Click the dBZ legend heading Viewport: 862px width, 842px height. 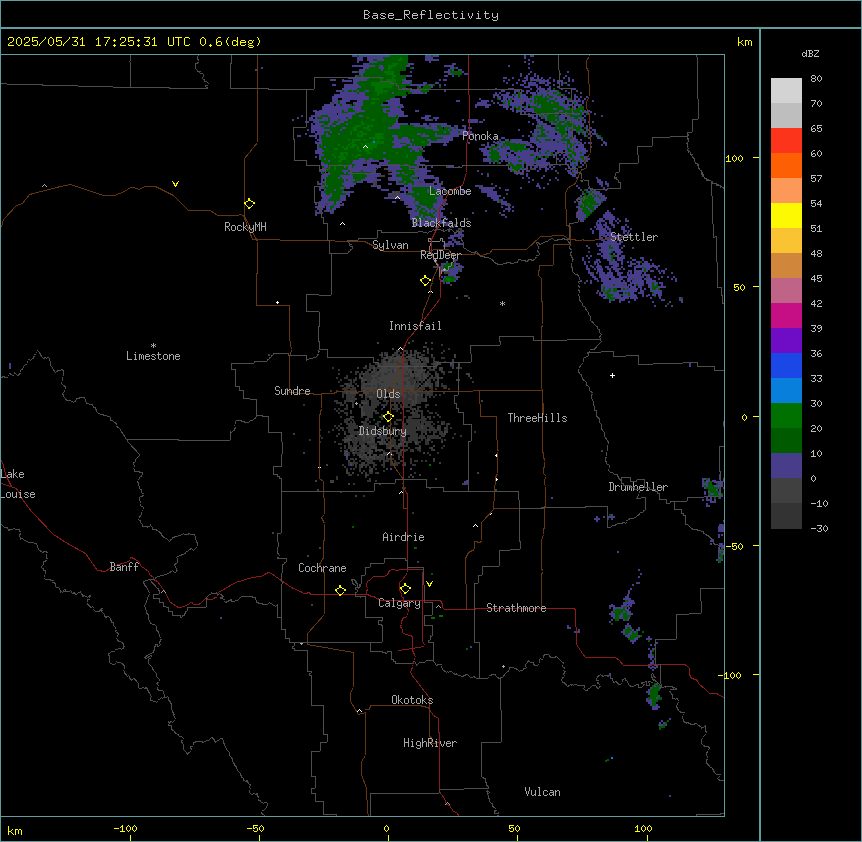pyautogui.click(x=810, y=53)
